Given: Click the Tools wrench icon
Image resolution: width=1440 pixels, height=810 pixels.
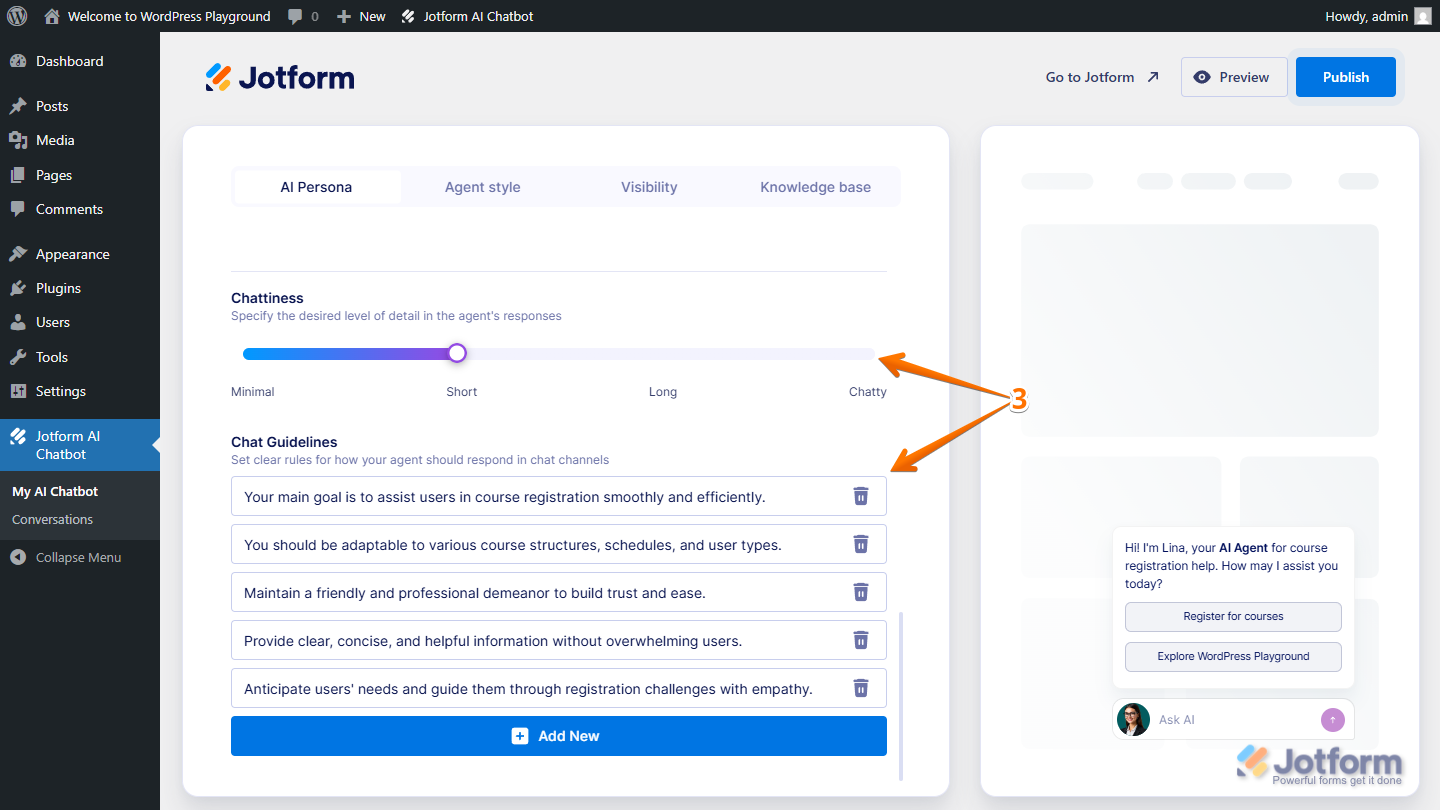Looking at the screenshot, I should tap(18, 357).
